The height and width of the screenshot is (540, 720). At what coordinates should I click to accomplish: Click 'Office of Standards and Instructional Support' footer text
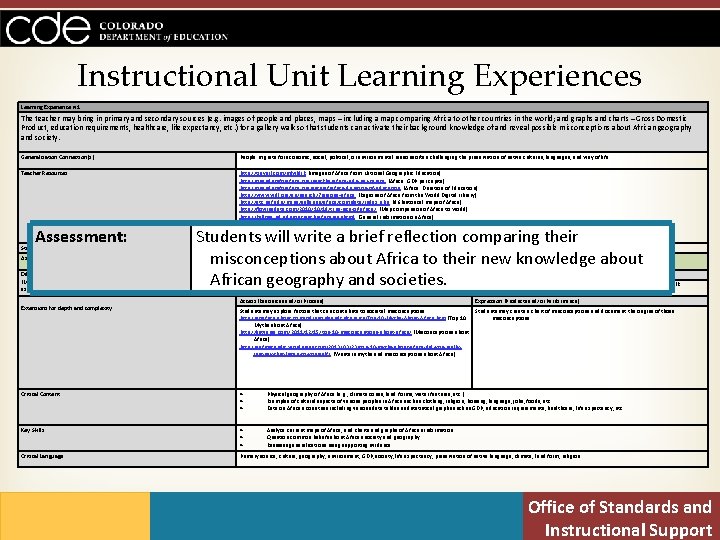click(620, 518)
